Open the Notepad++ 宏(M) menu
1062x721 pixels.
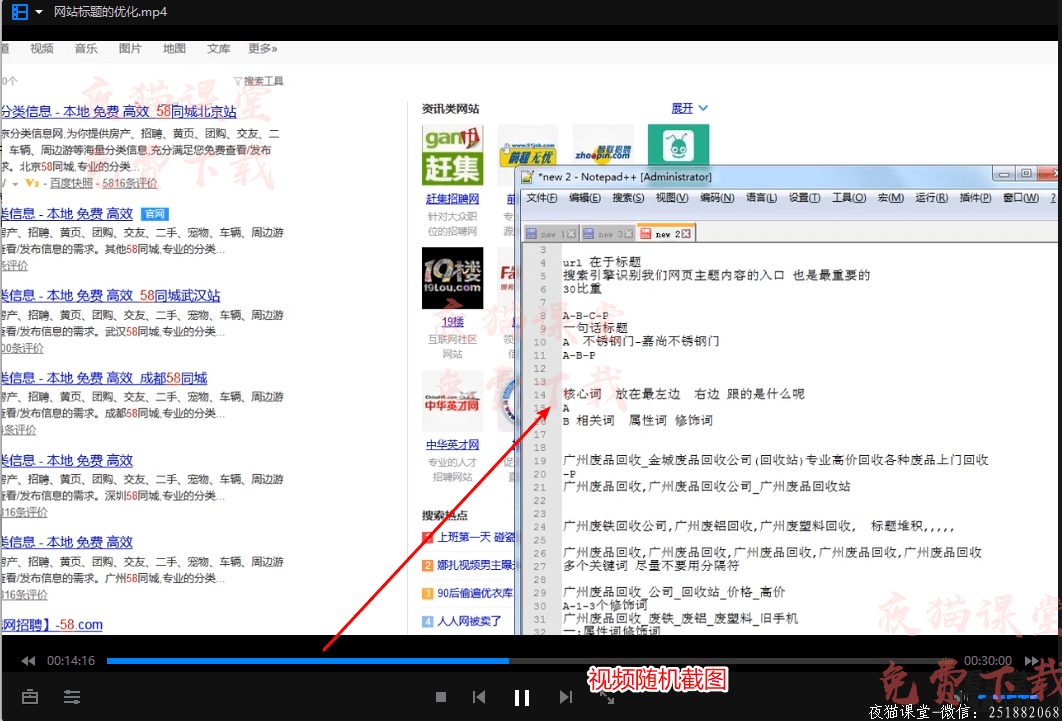(891, 198)
